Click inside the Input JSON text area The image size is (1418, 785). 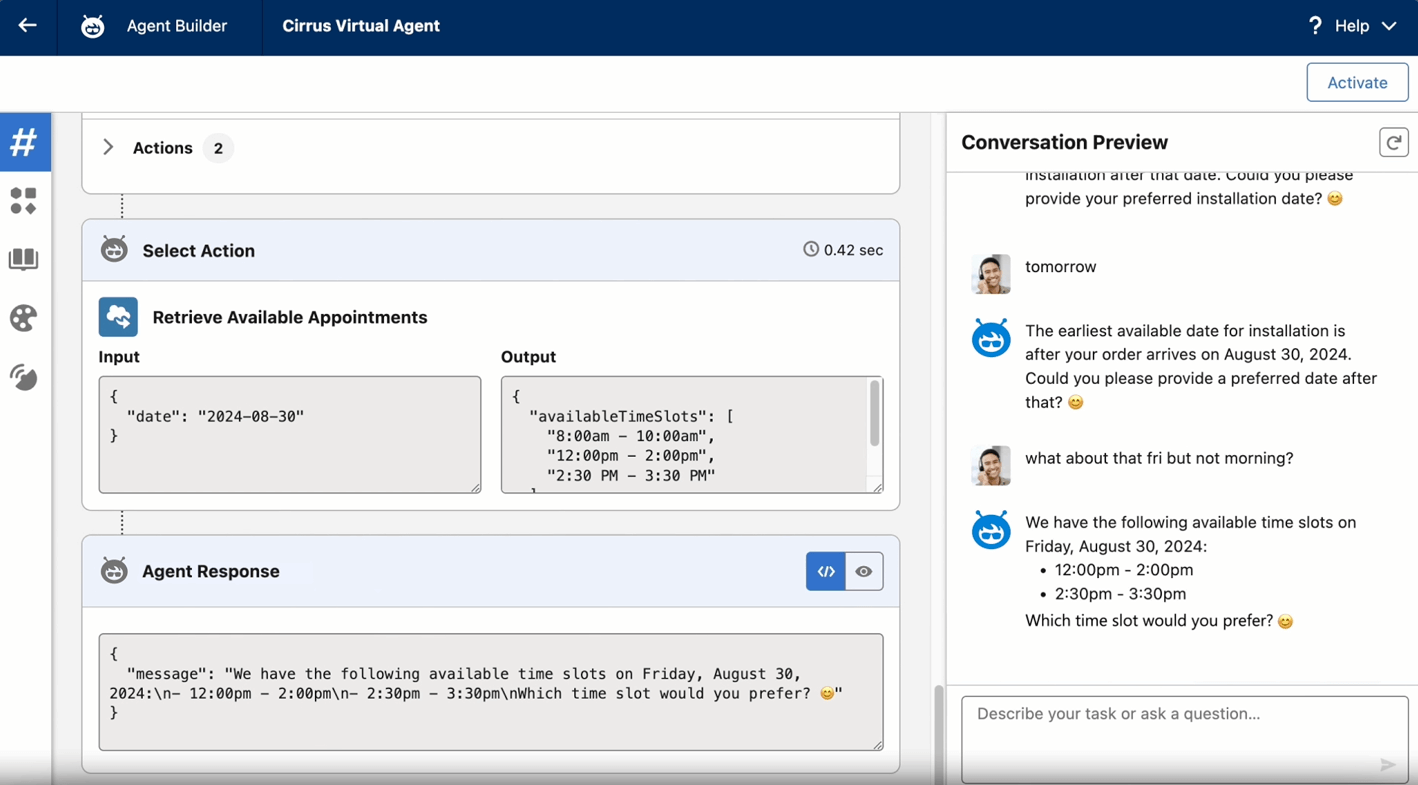coord(290,435)
